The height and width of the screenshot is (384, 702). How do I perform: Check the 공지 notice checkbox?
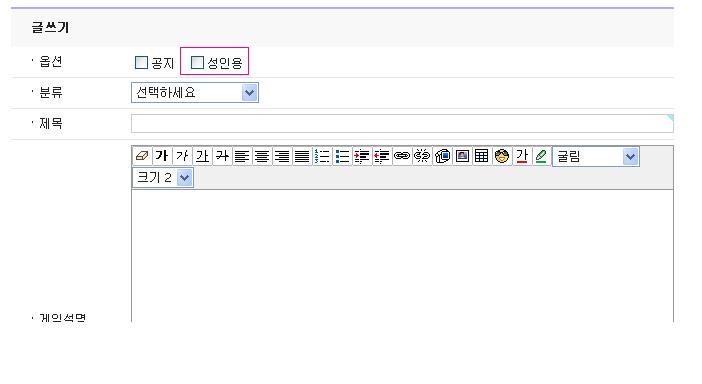point(141,62)
